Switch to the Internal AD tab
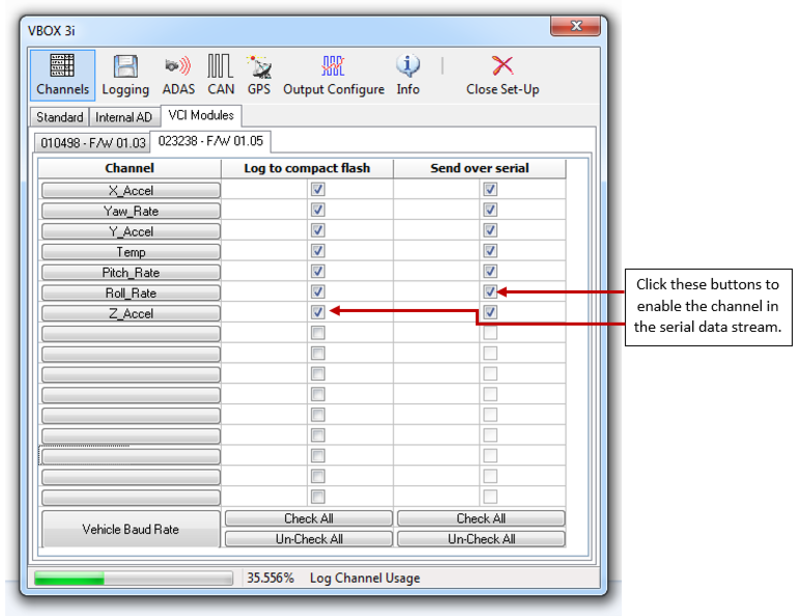The image size is (800, 616). [x=124, y=117]
